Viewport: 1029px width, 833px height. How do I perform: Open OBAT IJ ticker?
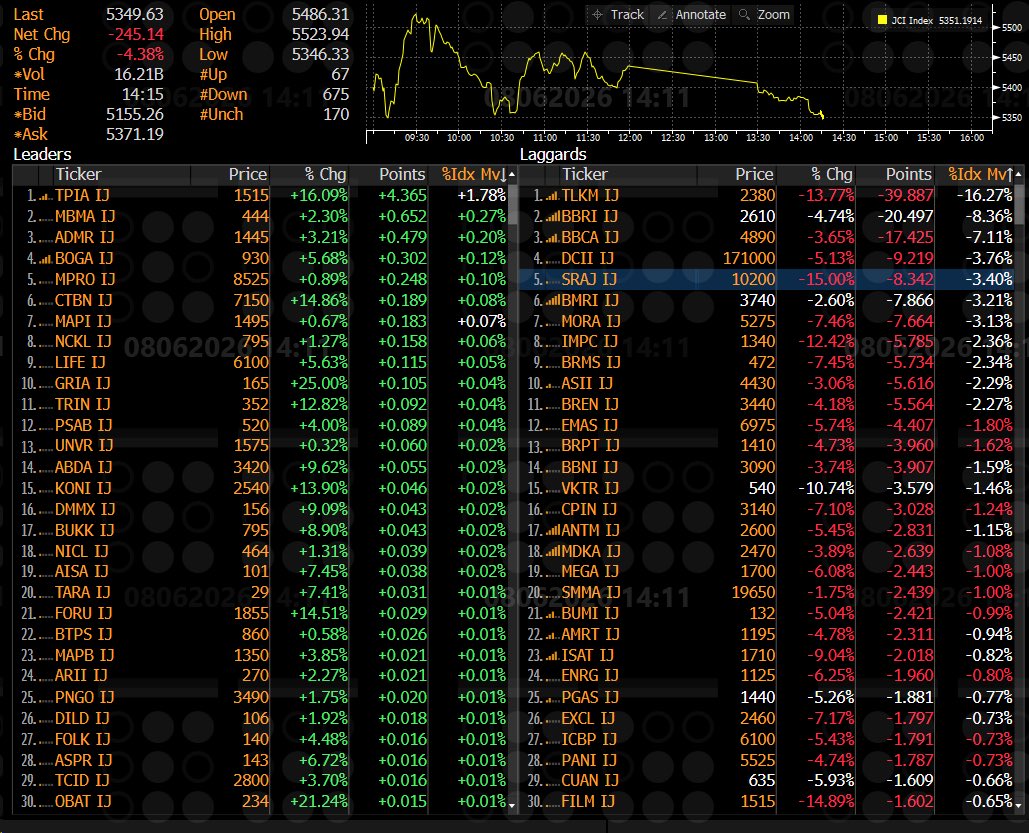83,801
